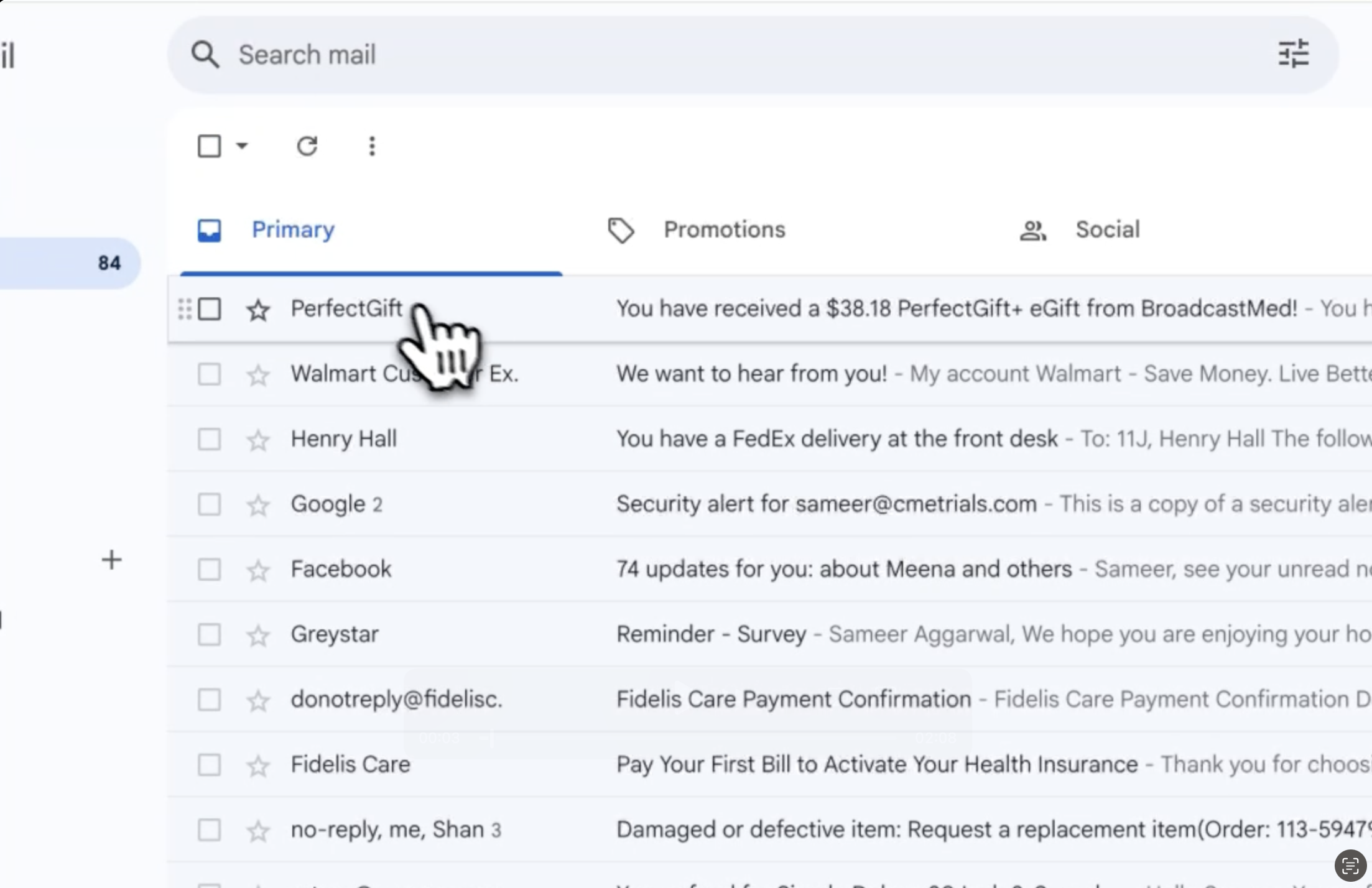Click sender name Fidelis Care

pyautogui.click(x=351, y=765)
